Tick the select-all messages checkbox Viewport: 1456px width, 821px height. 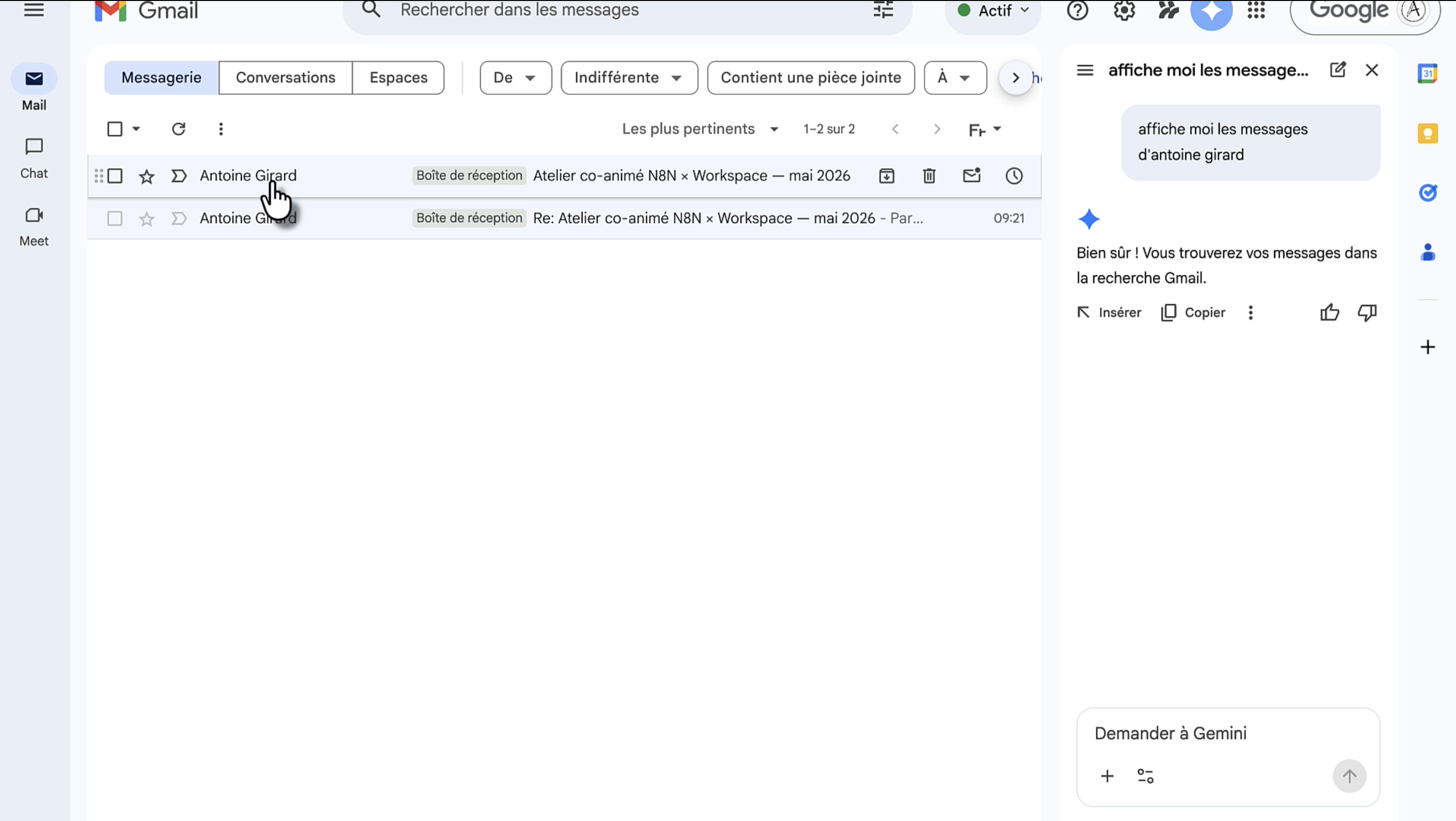115,129
